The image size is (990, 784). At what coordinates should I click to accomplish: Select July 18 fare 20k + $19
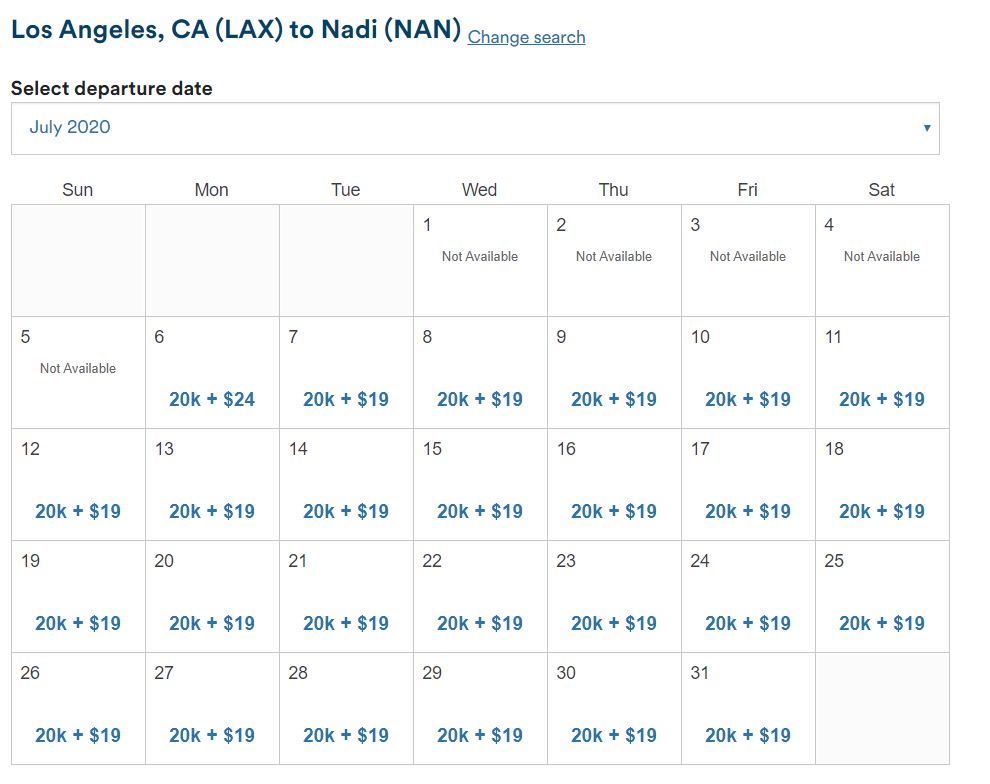pos(882,511)
